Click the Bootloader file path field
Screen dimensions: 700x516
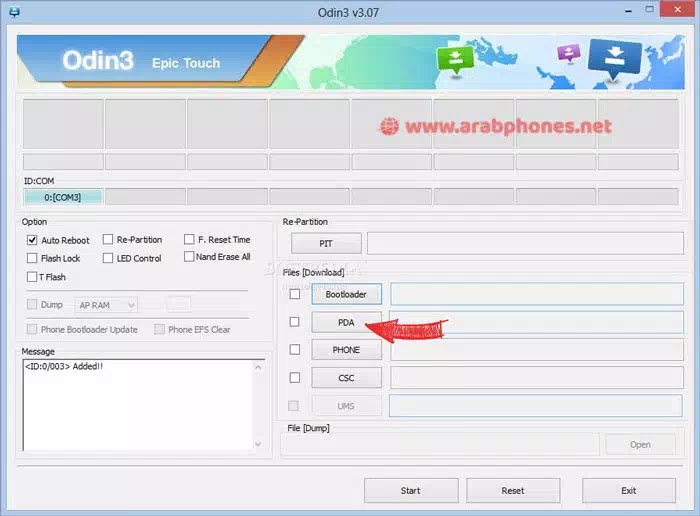tap(537, 294)
